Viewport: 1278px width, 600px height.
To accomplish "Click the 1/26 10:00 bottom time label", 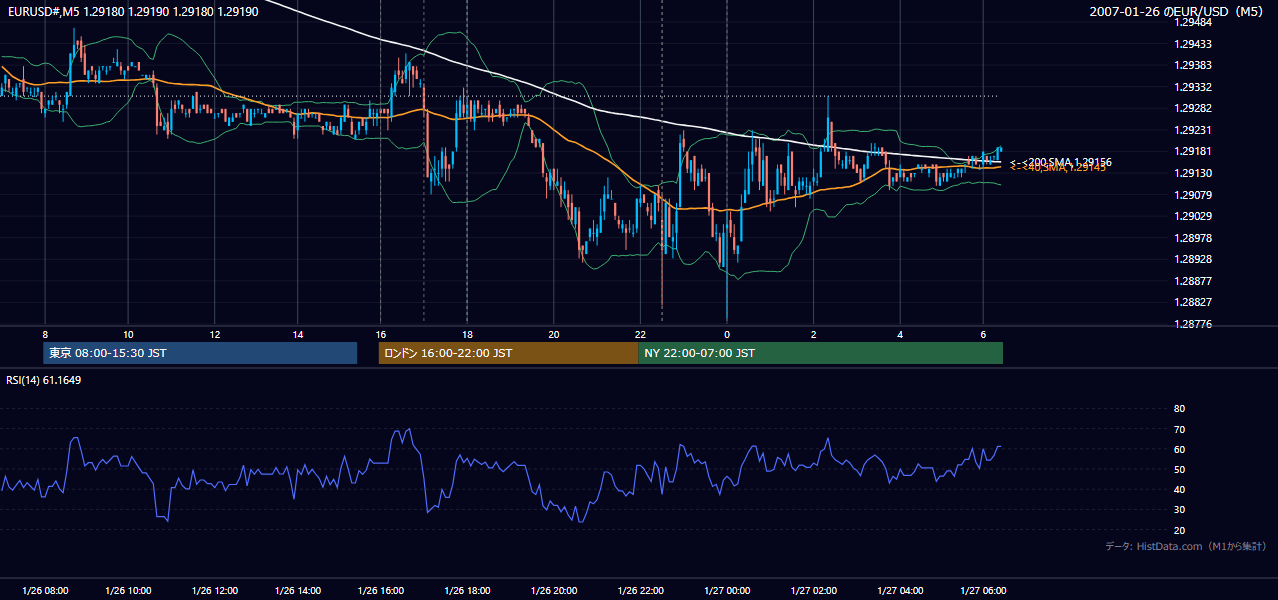I will [x=129, y=591].
